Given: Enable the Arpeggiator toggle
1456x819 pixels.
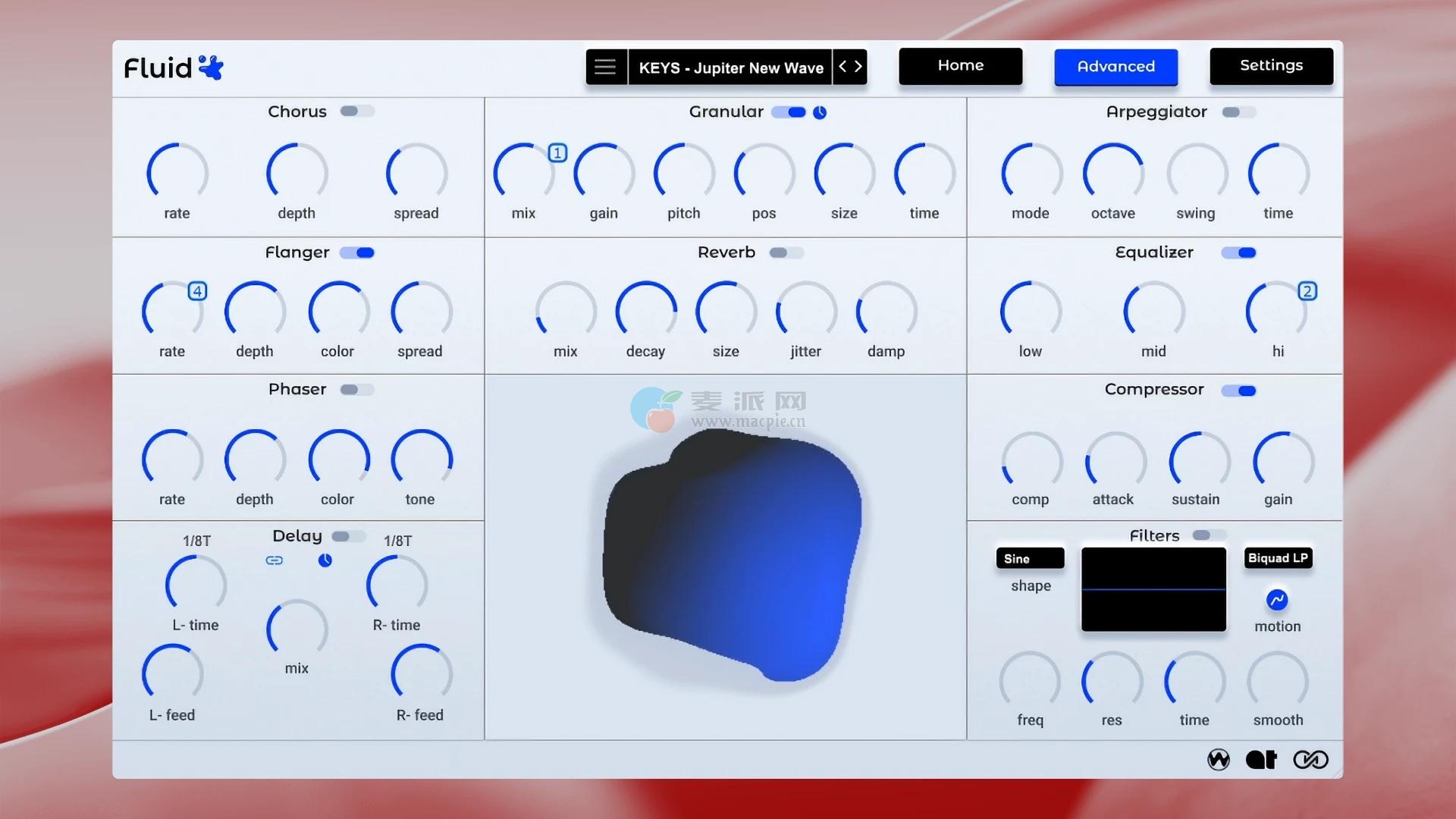Looking at the screenshot, I should [1238, 112].
